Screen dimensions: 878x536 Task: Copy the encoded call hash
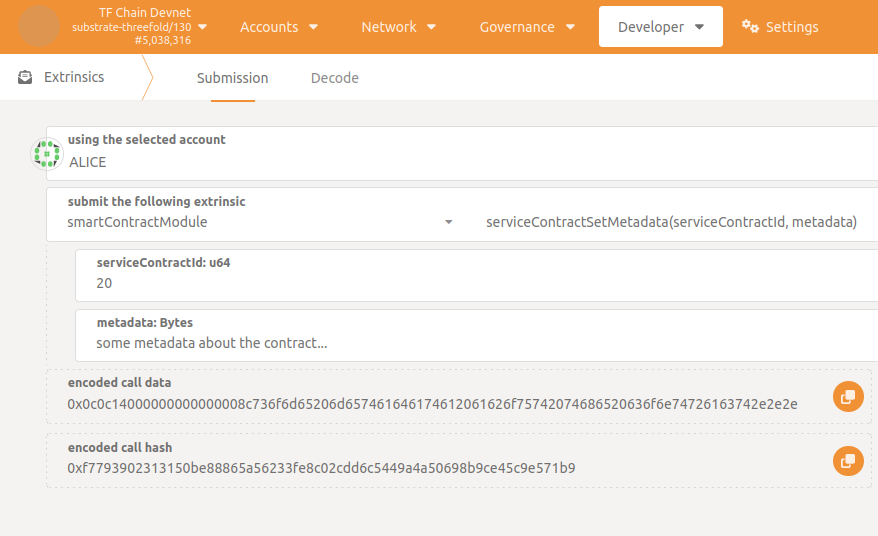[847, 461]
